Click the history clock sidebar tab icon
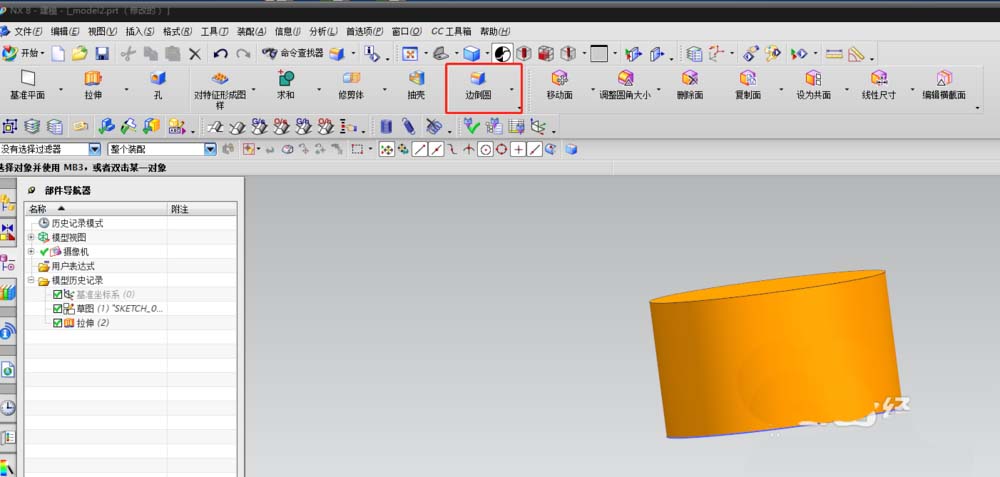 click(x=8, y=407)
